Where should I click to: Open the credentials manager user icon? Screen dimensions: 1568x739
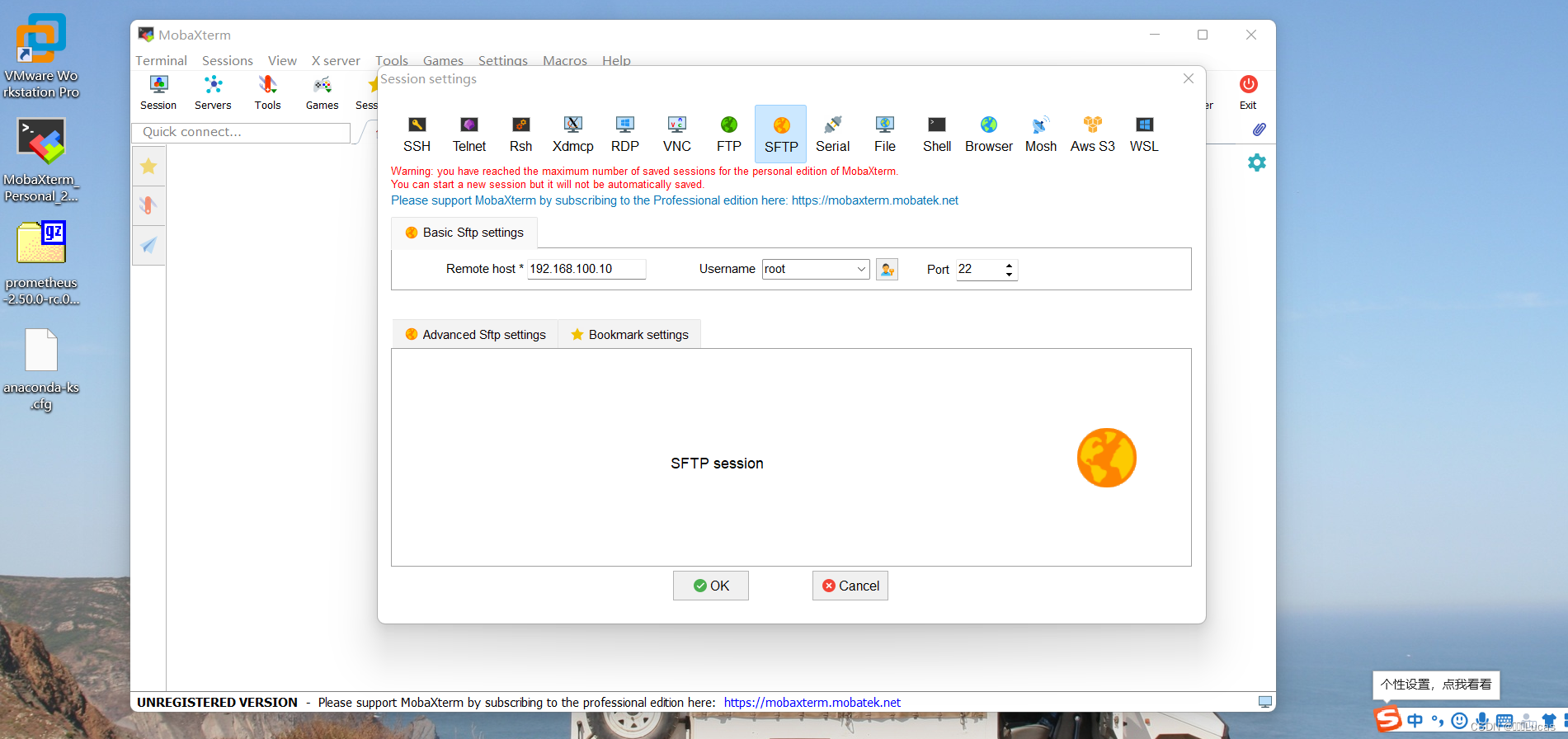887,270
